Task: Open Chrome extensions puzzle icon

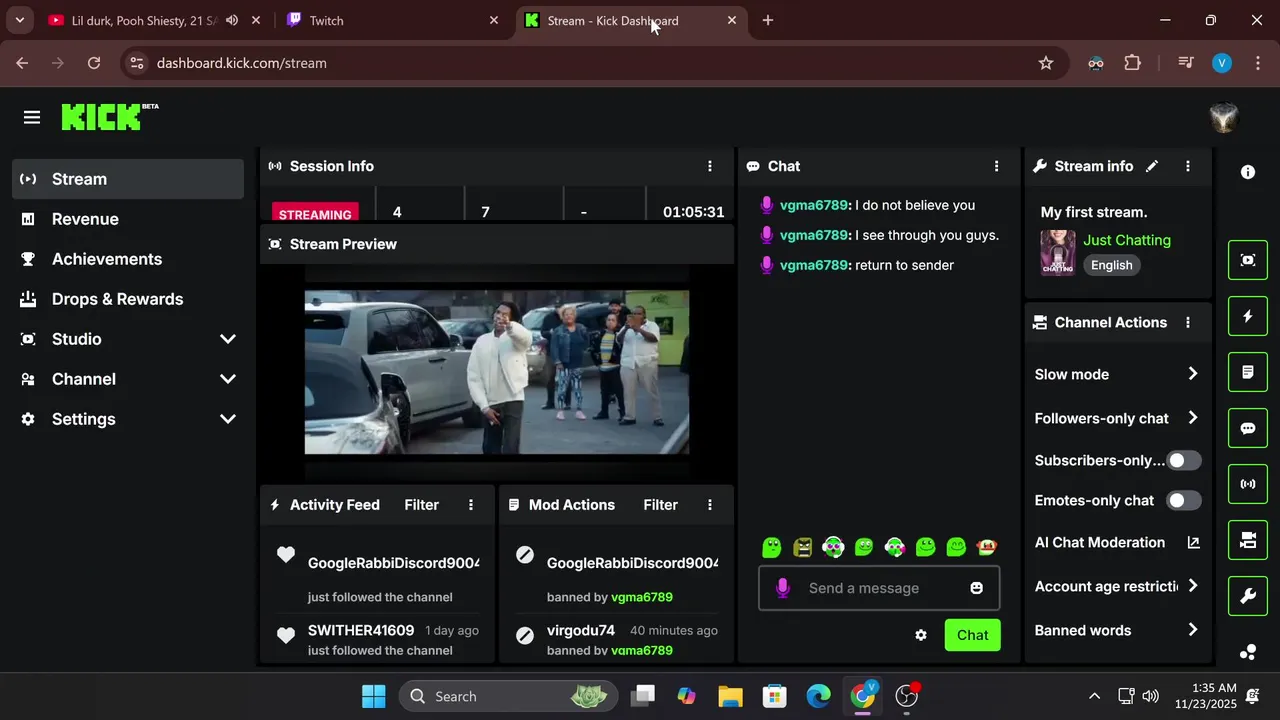Action: pyautogui.click(x=1132, y=63)
